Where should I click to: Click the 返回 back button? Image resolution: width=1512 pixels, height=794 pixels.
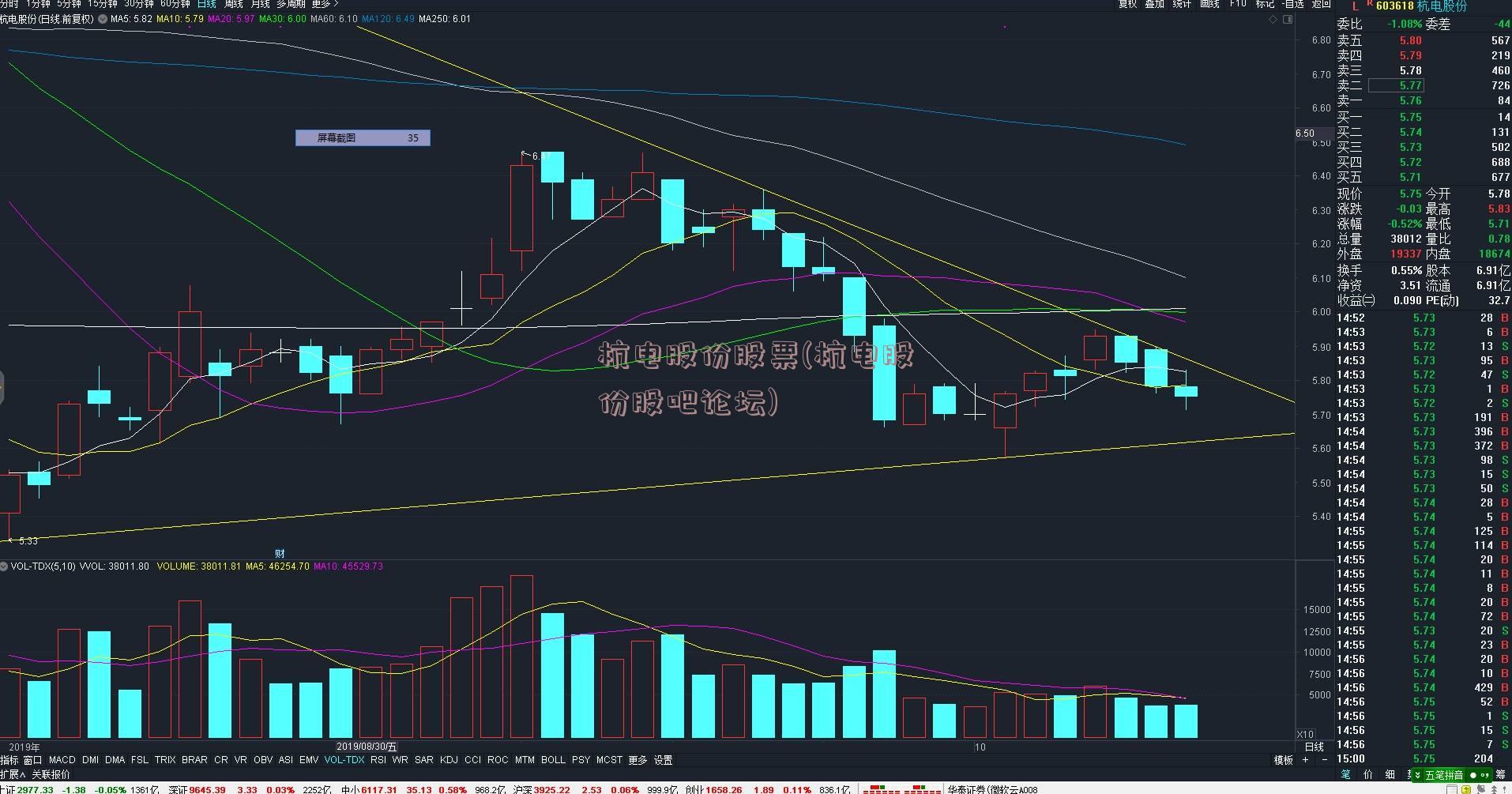tap(1322, 4)
